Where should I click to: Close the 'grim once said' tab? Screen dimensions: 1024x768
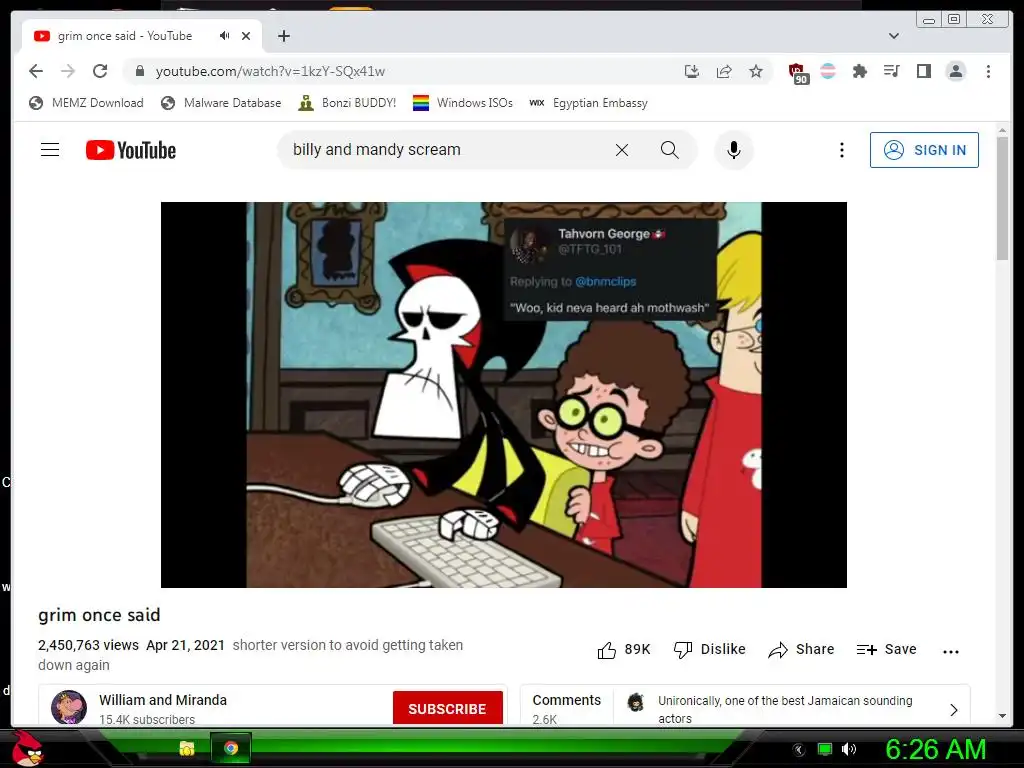[x=246, y=36]
